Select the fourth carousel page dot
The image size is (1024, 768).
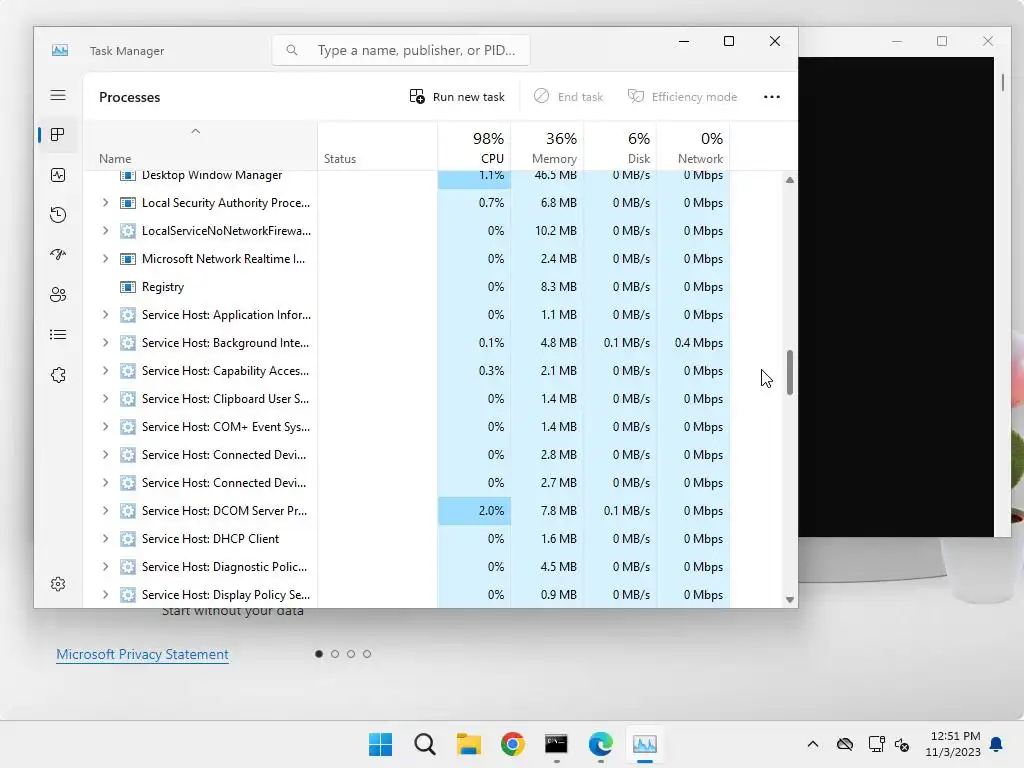pos(367,654)
